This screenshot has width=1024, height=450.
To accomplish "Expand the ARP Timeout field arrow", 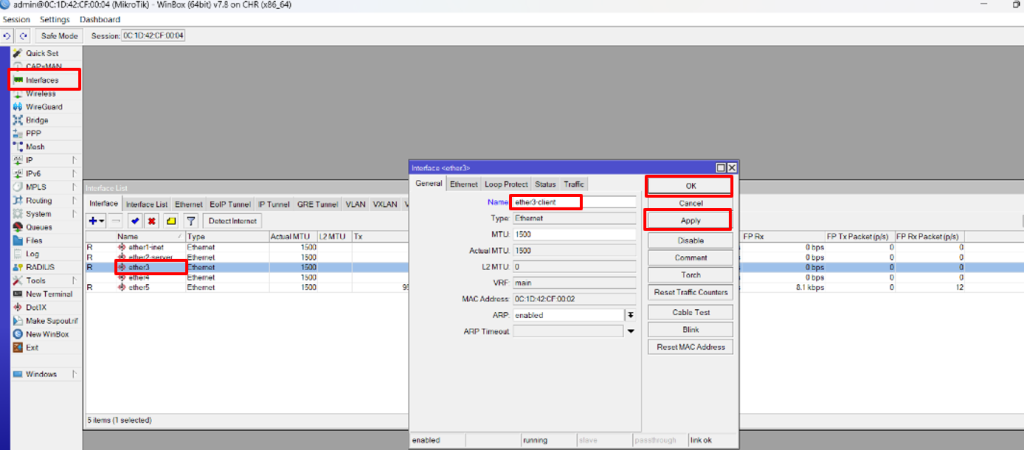I will point(631,331).
